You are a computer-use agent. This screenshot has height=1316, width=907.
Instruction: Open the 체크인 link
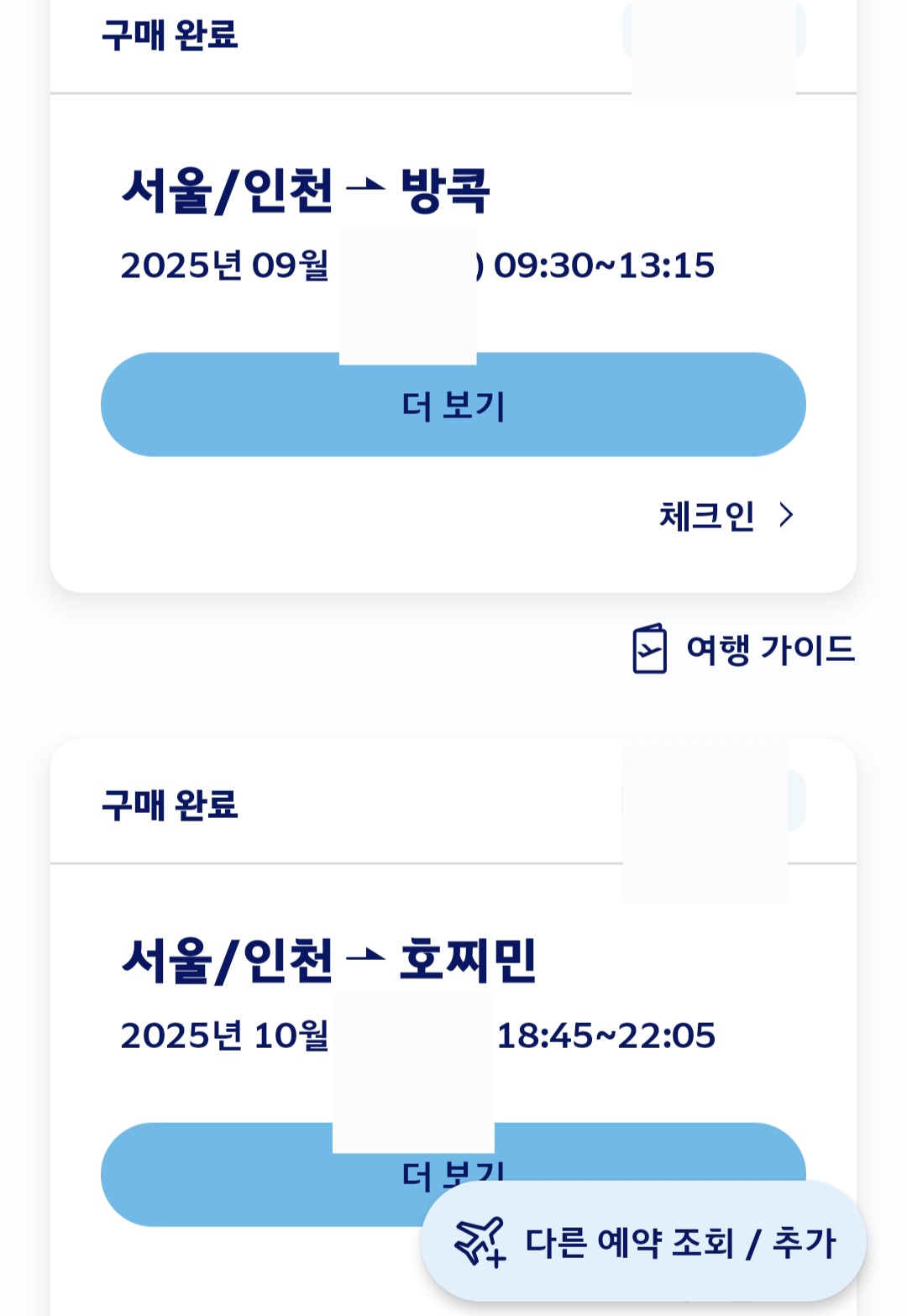pyautogui.click(x=706, y=516)
